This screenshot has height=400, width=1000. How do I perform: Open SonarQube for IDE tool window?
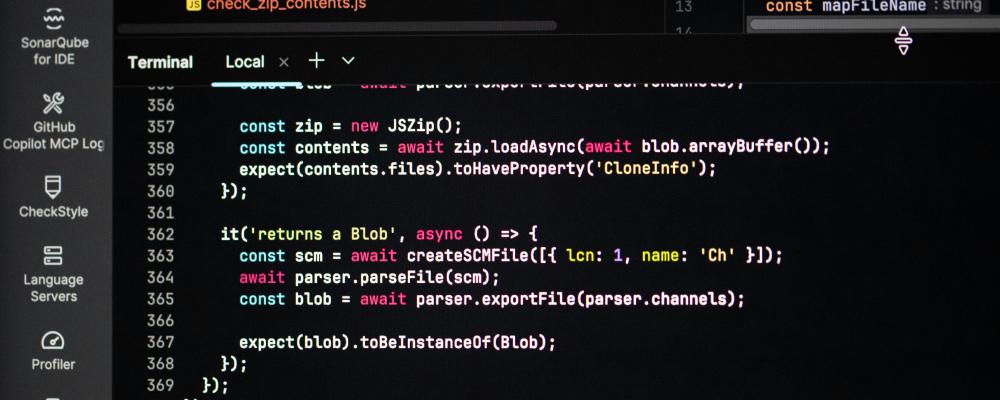pos(54,38)
